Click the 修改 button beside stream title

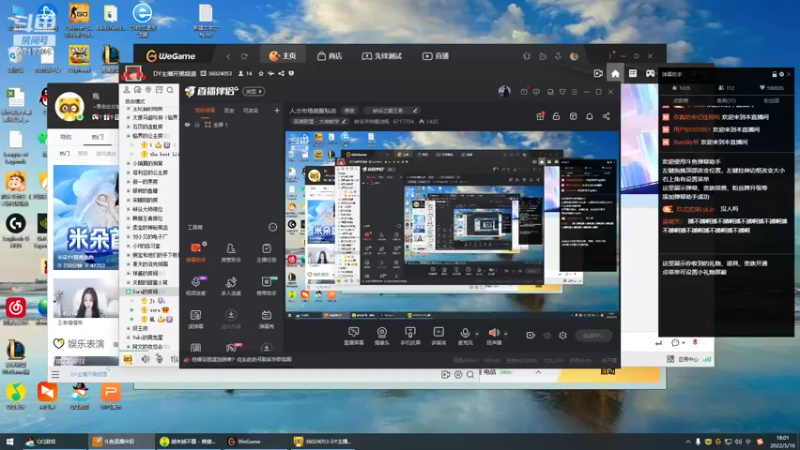coord(349,110)
